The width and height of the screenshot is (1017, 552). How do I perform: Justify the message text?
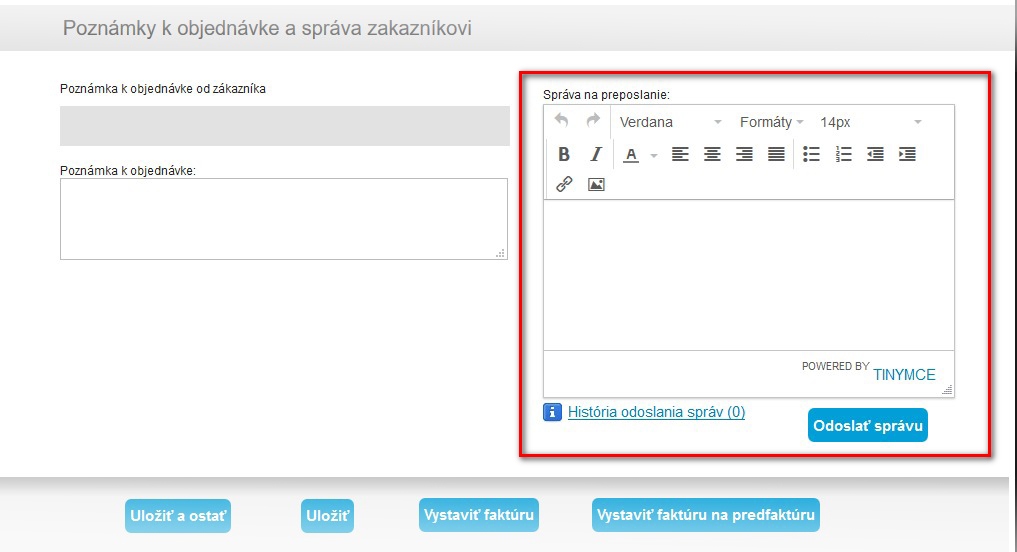(776, 154)
